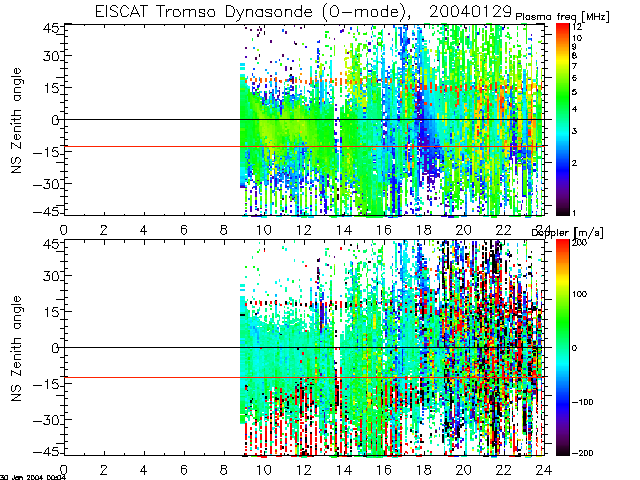640x480 pixels.
Task: Click the '-100' tick on Doppler colorbar
Action: (x=582, y=402)
